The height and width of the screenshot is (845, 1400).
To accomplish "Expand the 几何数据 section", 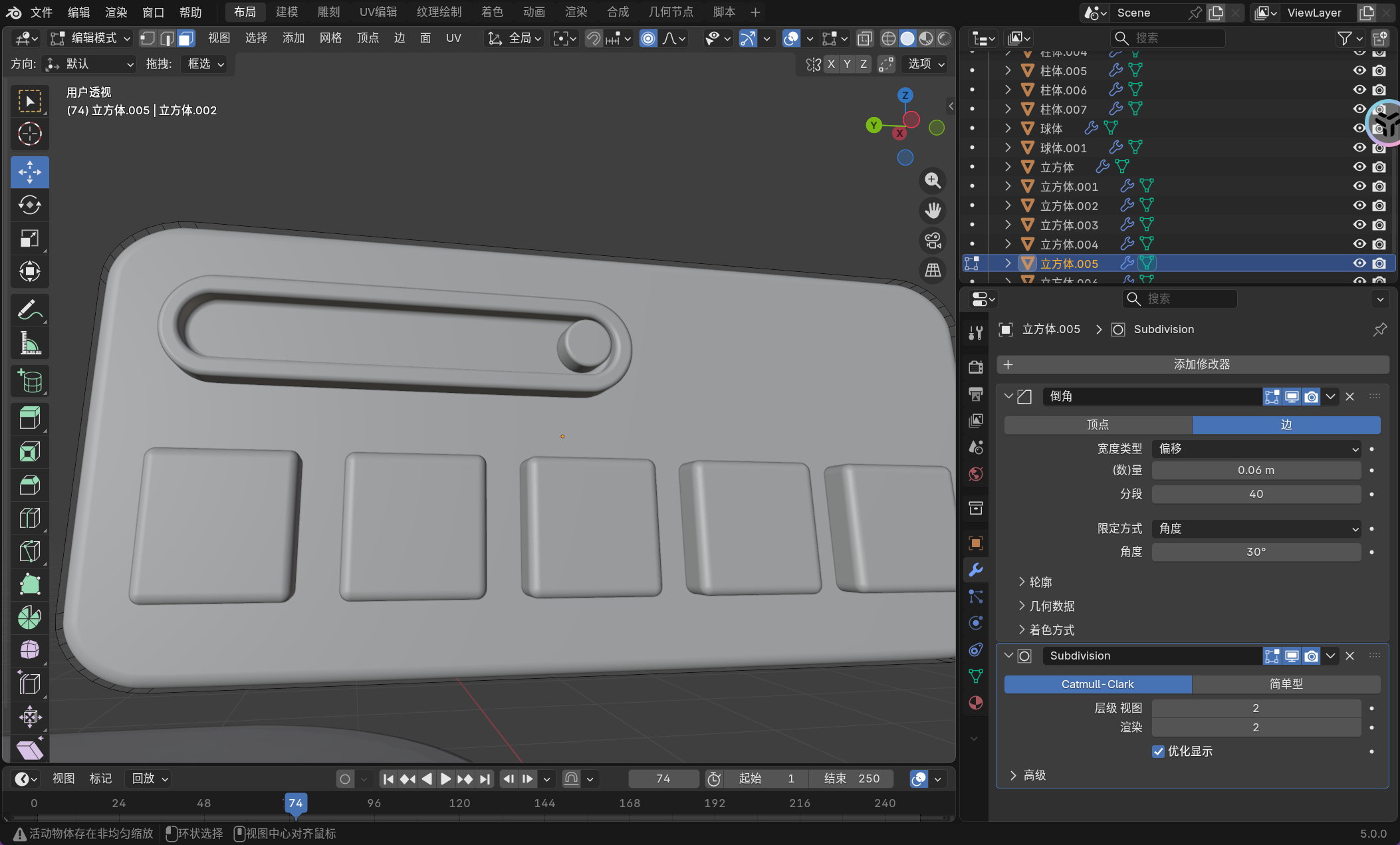I will (x=1052, y=606).
